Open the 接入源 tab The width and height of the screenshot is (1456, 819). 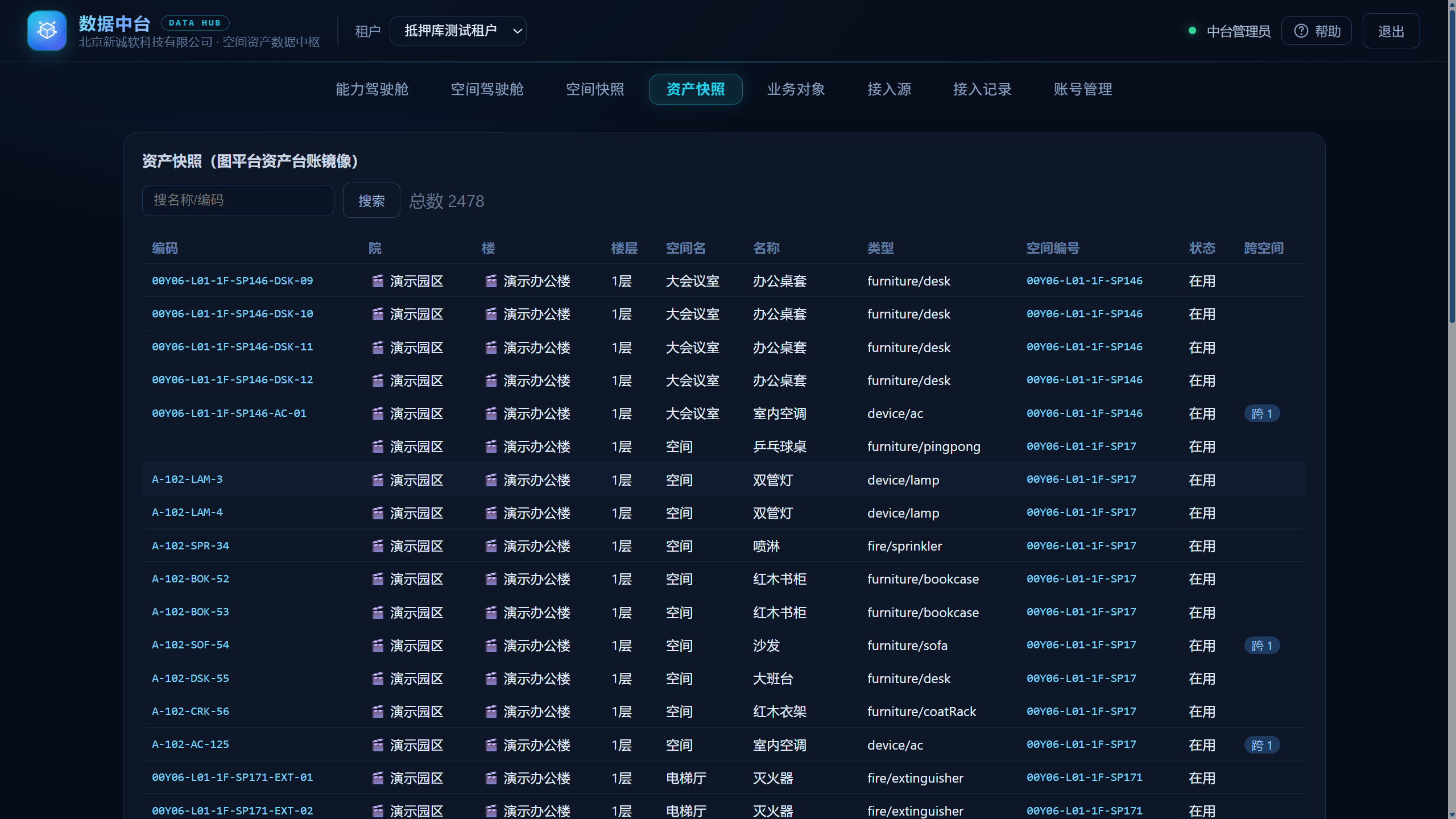pyautogui.click(x=889, y=89)
